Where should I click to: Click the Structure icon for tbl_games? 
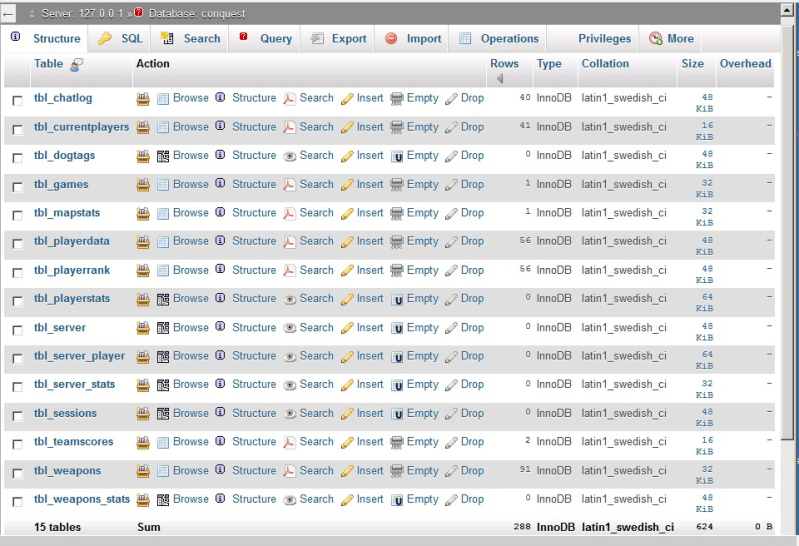220,185
